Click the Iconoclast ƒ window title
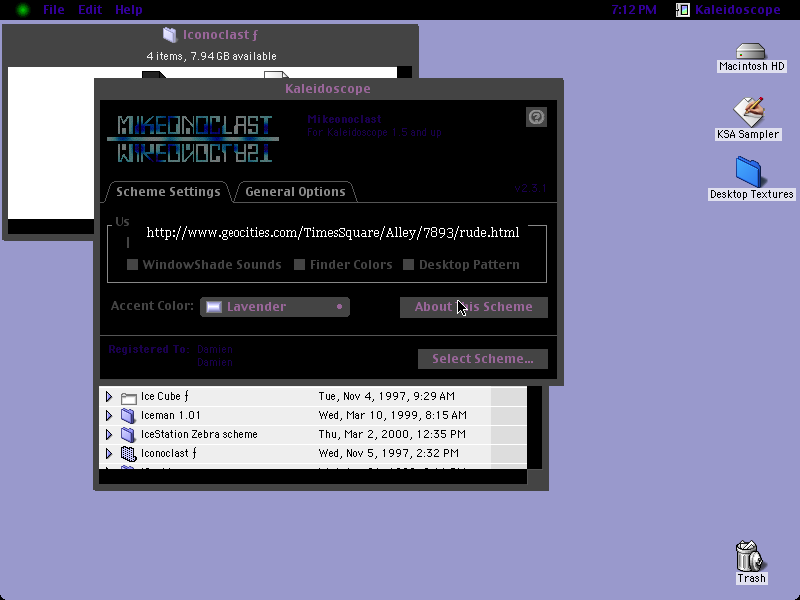The width and height of the screenshot is (800, 600). pos(220,35)
